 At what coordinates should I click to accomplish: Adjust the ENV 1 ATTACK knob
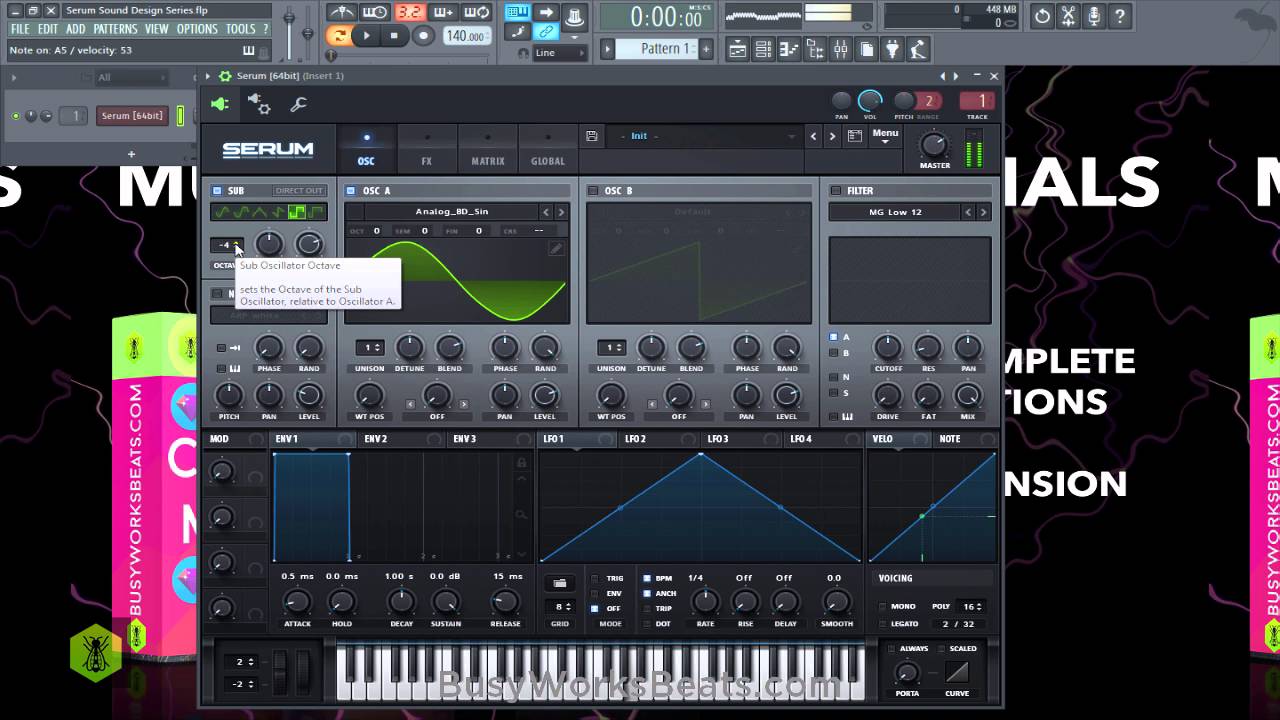297,602
